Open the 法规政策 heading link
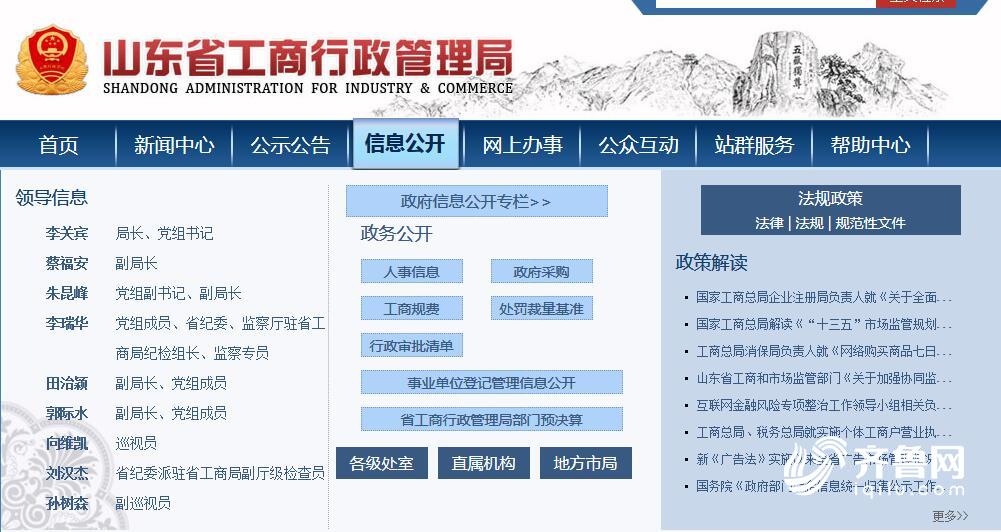 [x=830, y=199]
